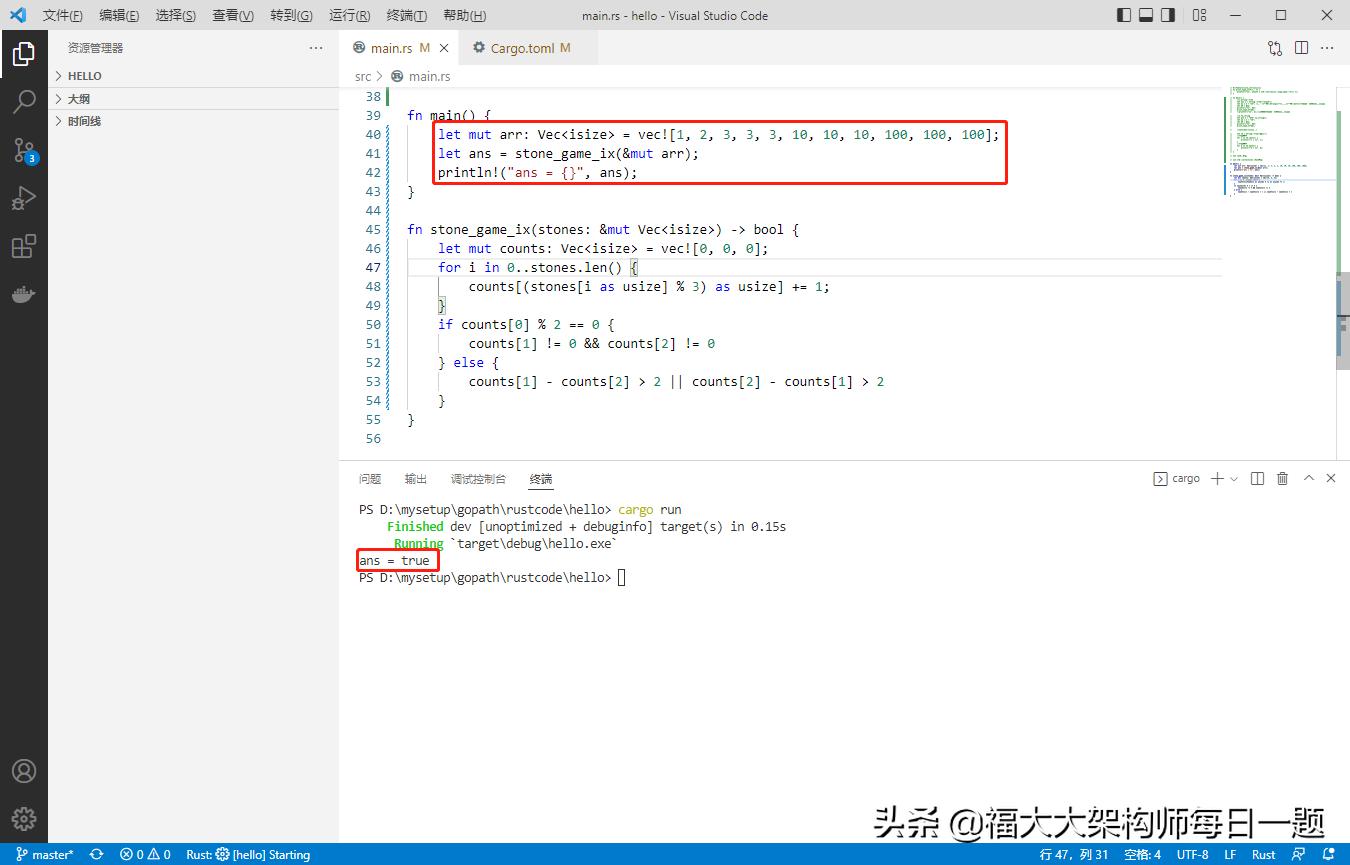
Task: Click the Rust [hello] status bar item
Action: [248, 855]
